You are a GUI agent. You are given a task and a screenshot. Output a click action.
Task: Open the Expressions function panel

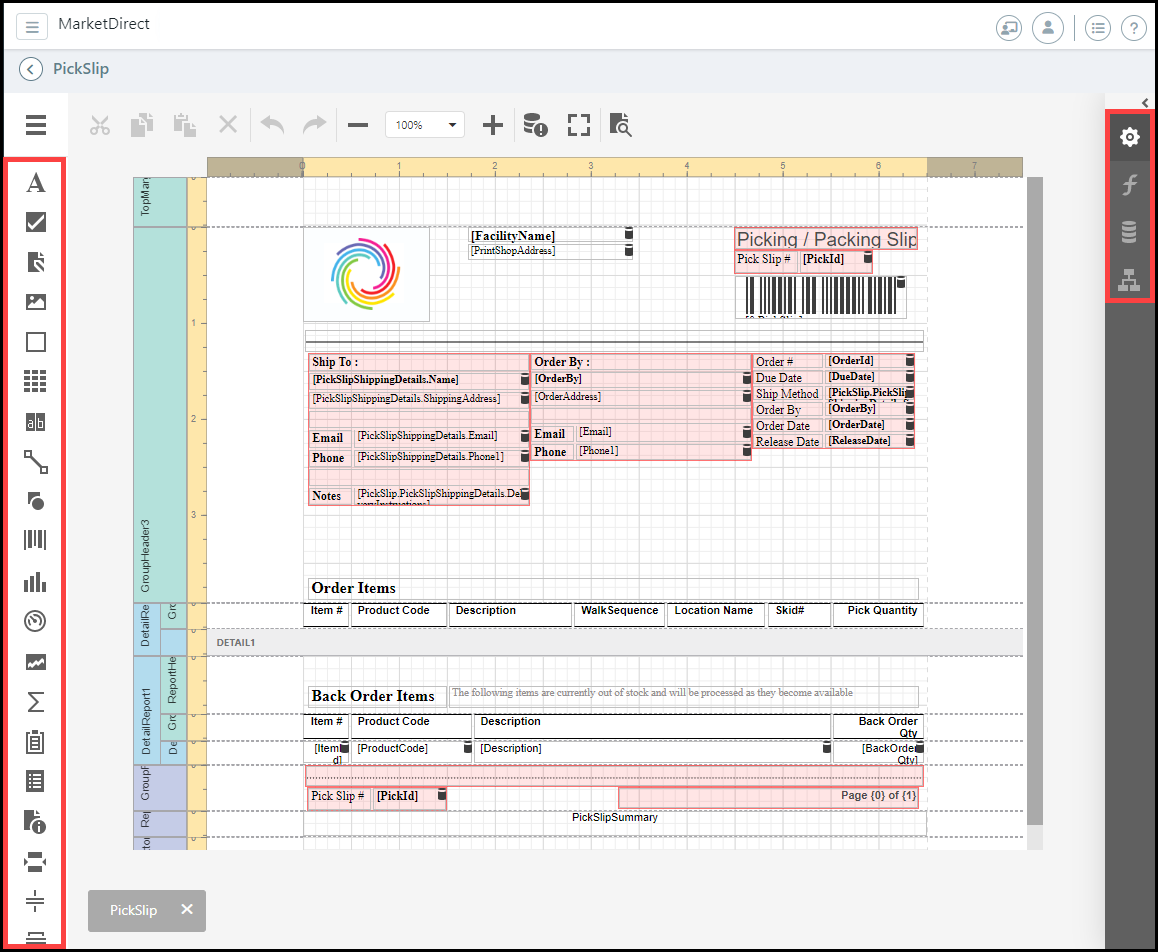click(x=1129, y=185)
